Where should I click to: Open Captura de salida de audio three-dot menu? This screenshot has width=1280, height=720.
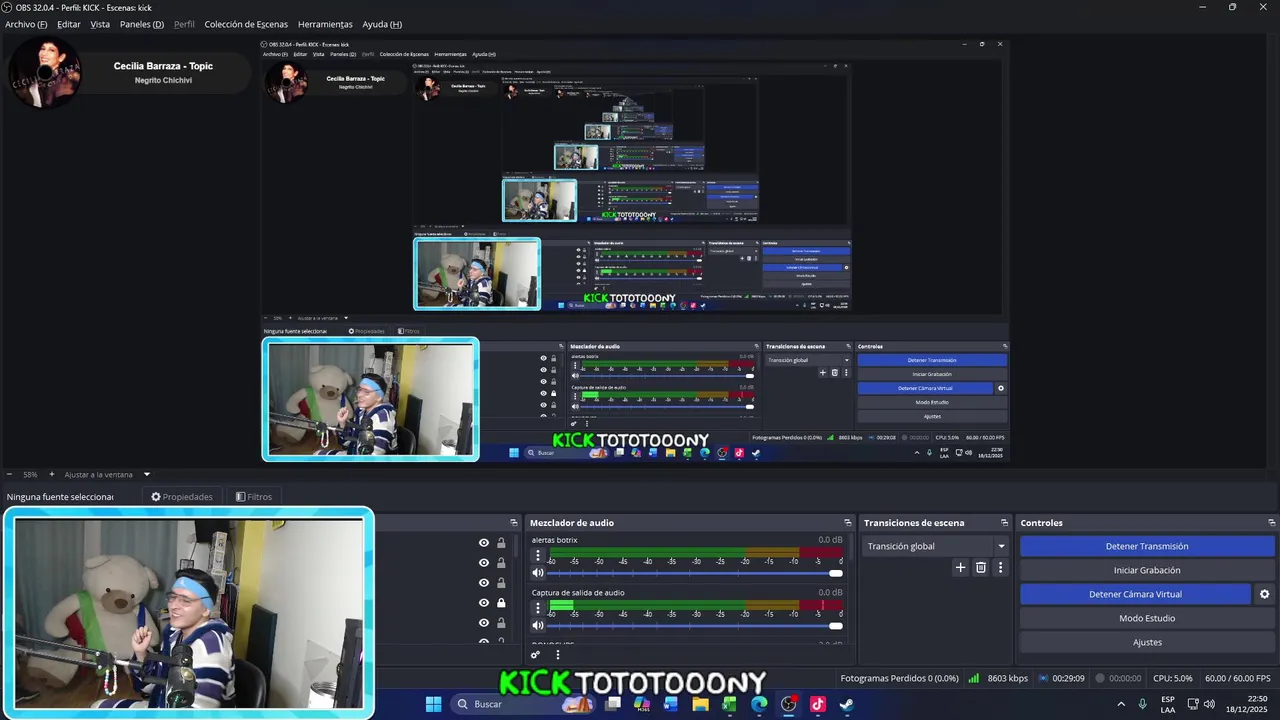538,607
